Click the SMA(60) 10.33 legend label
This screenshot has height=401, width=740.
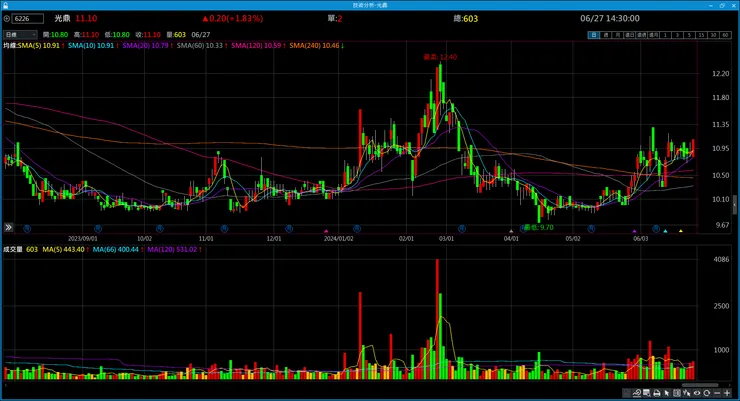click(x=199, y=46)
